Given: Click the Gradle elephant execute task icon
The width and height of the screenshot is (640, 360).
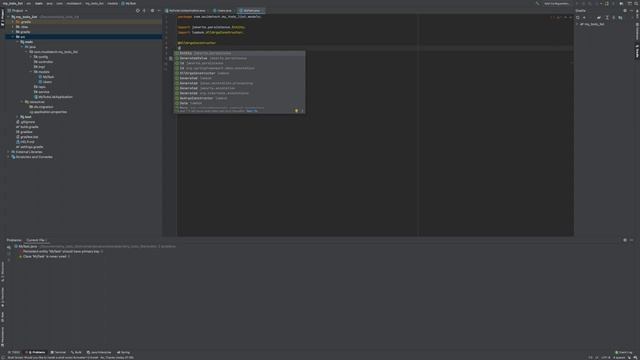Looking at the screenshot, I should 599,18.
